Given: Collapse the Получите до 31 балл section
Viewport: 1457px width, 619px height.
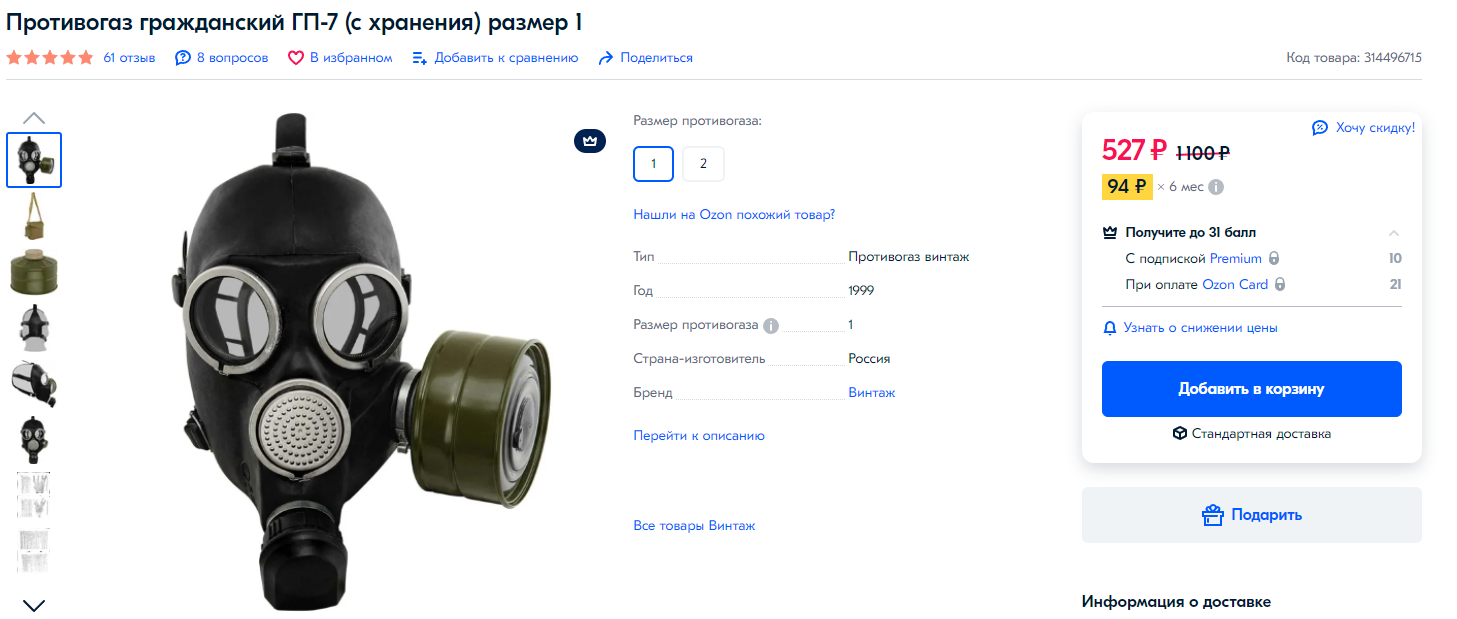Looking at the screenshot, I should [1394, 233].
